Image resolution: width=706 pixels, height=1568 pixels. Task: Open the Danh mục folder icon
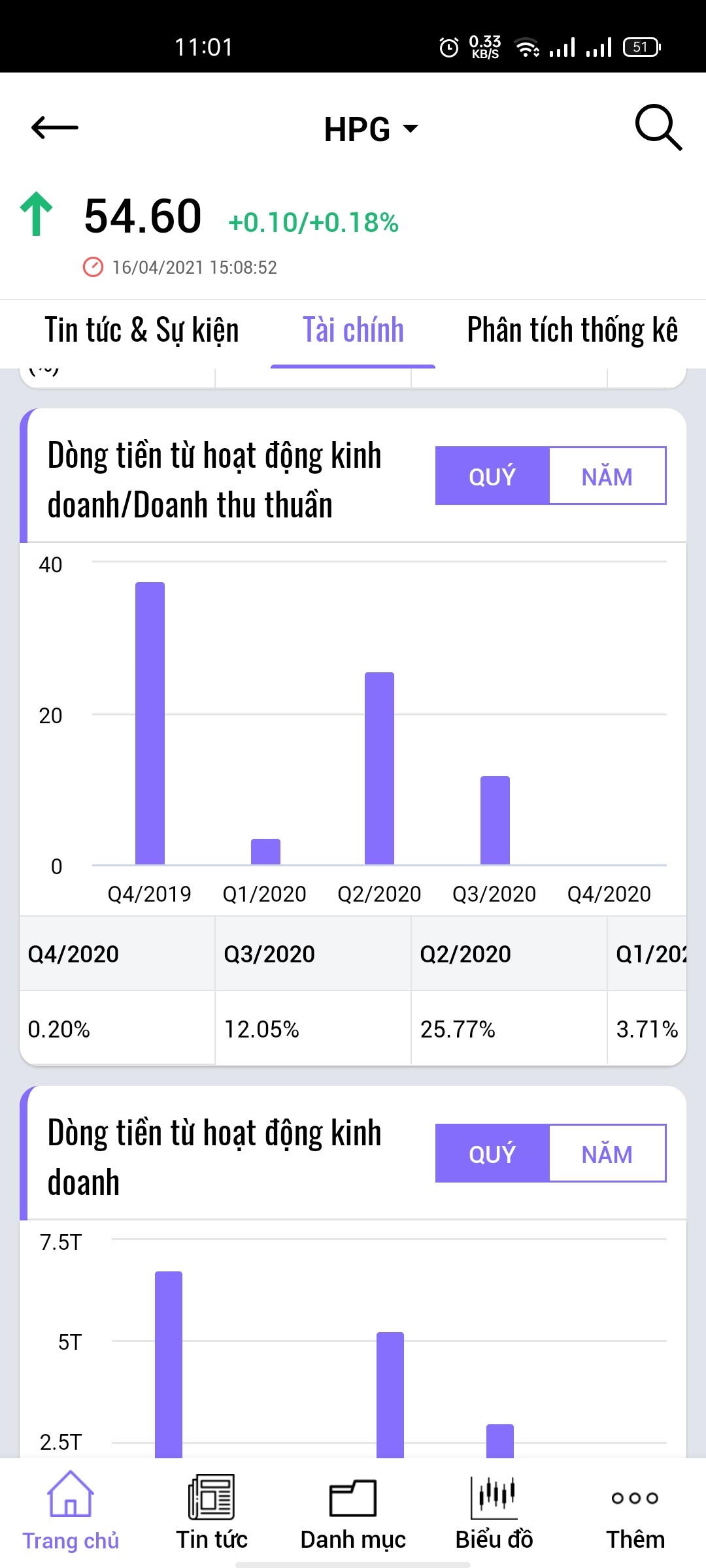click(352, 1497)
